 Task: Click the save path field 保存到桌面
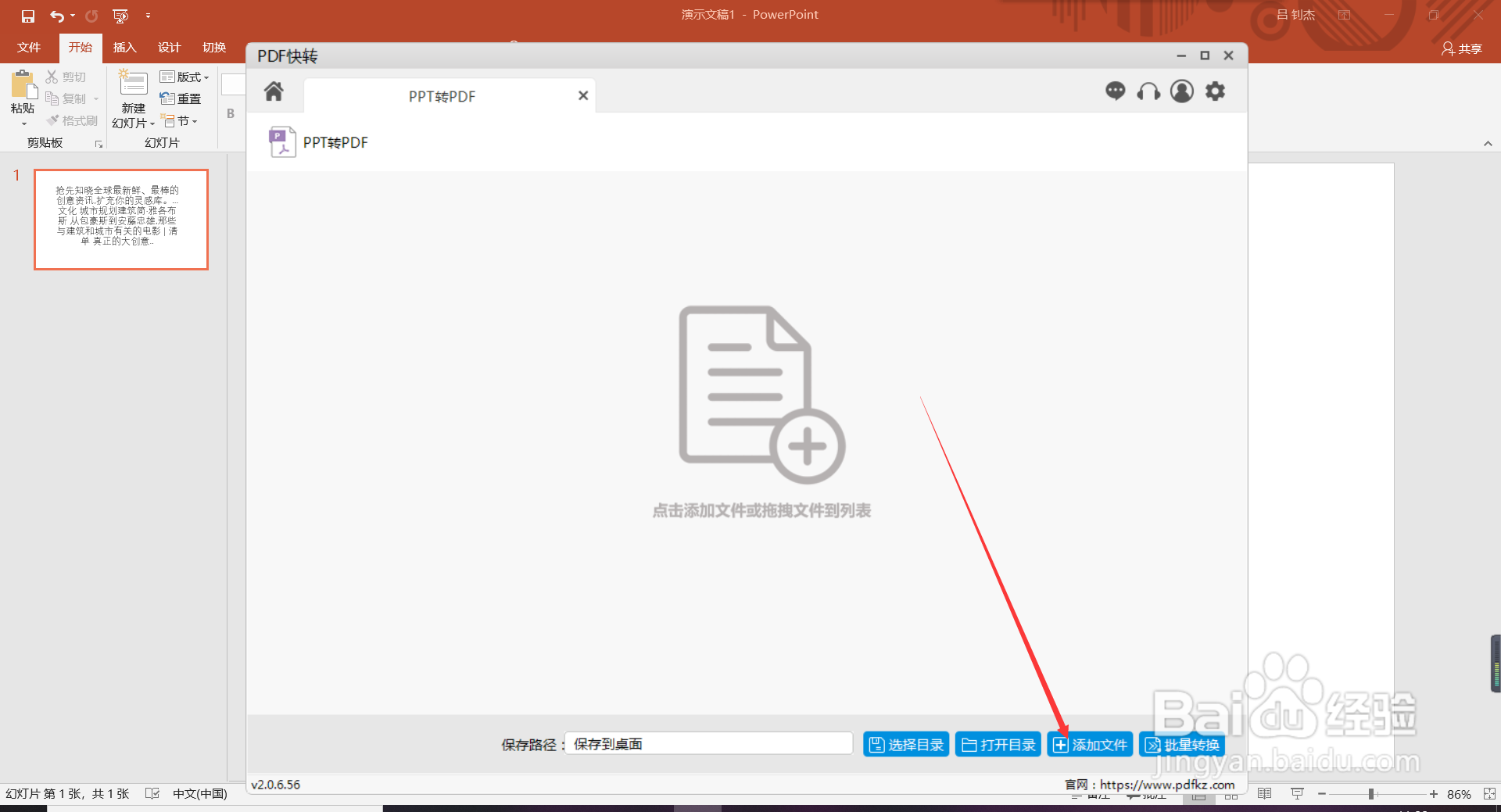709,743
